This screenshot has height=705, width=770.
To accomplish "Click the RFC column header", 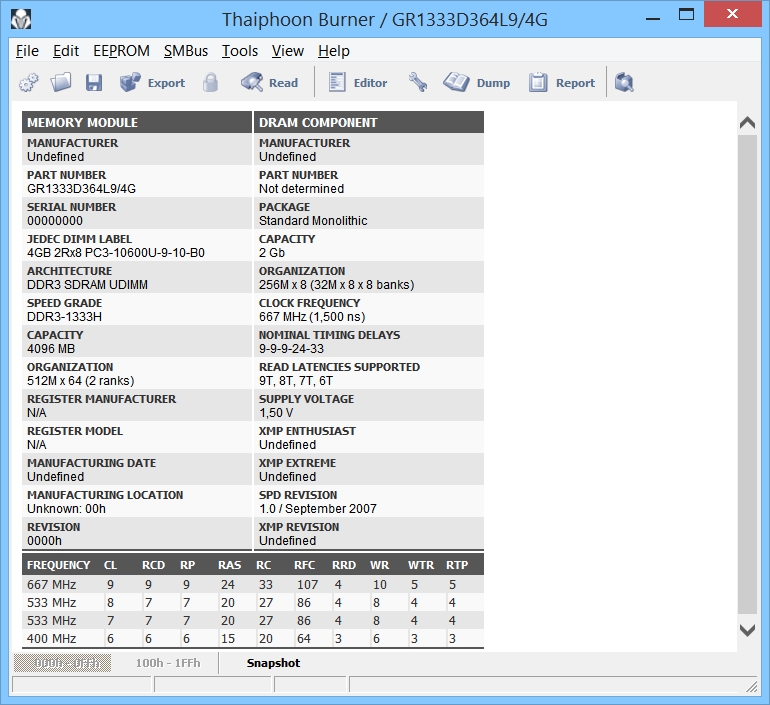I will pyautogui.click(x=304, y=565).
